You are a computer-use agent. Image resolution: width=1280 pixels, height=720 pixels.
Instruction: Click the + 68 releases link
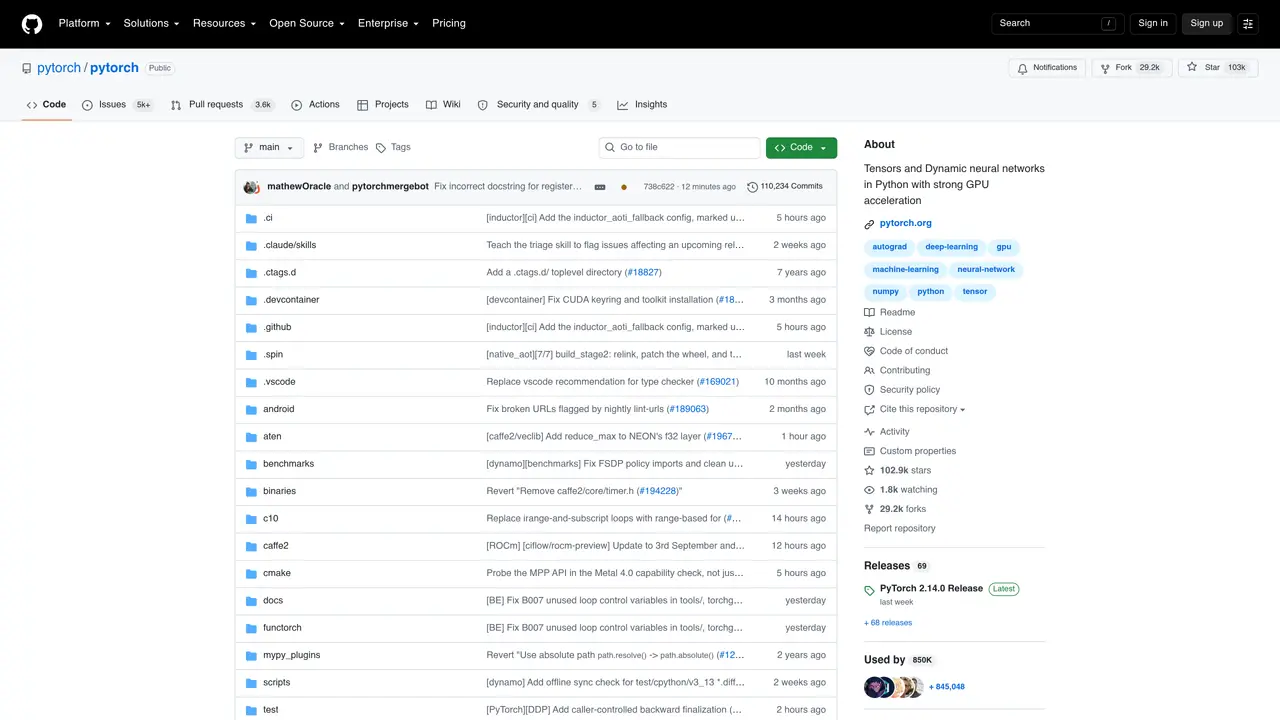pyautogui.click(x=888, y=623)
